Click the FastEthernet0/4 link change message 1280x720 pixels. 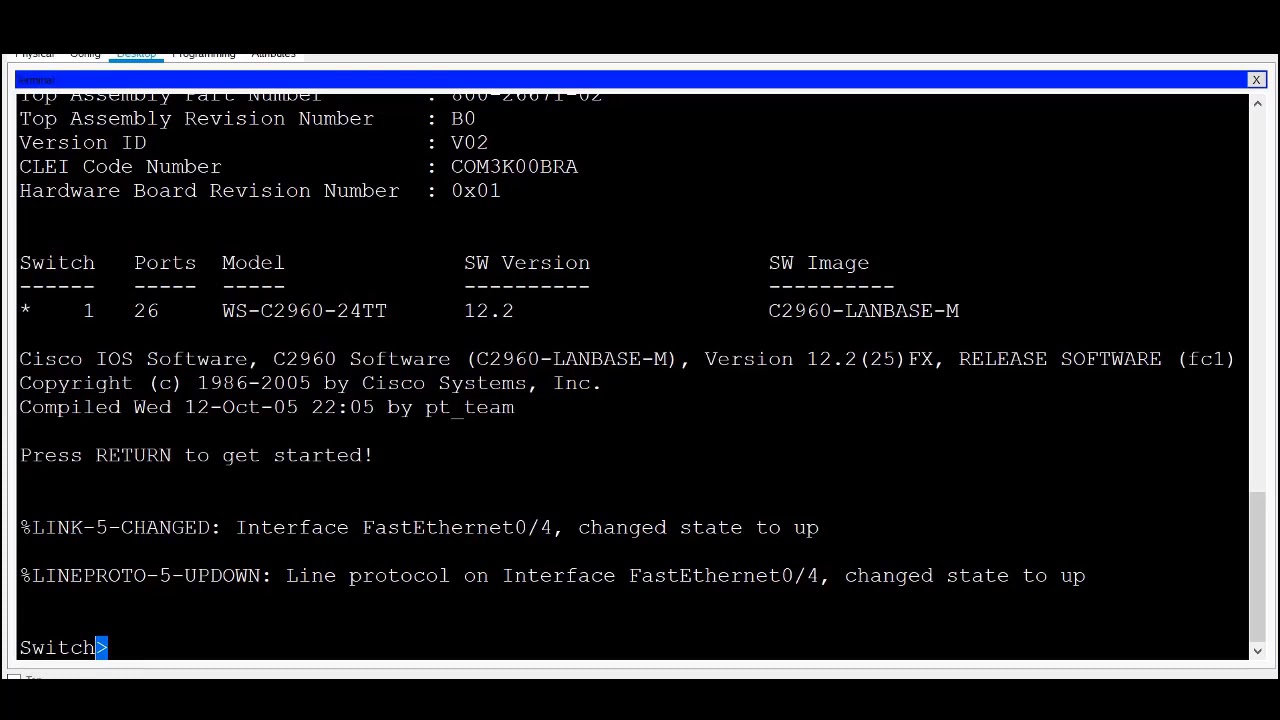[419, 527]
